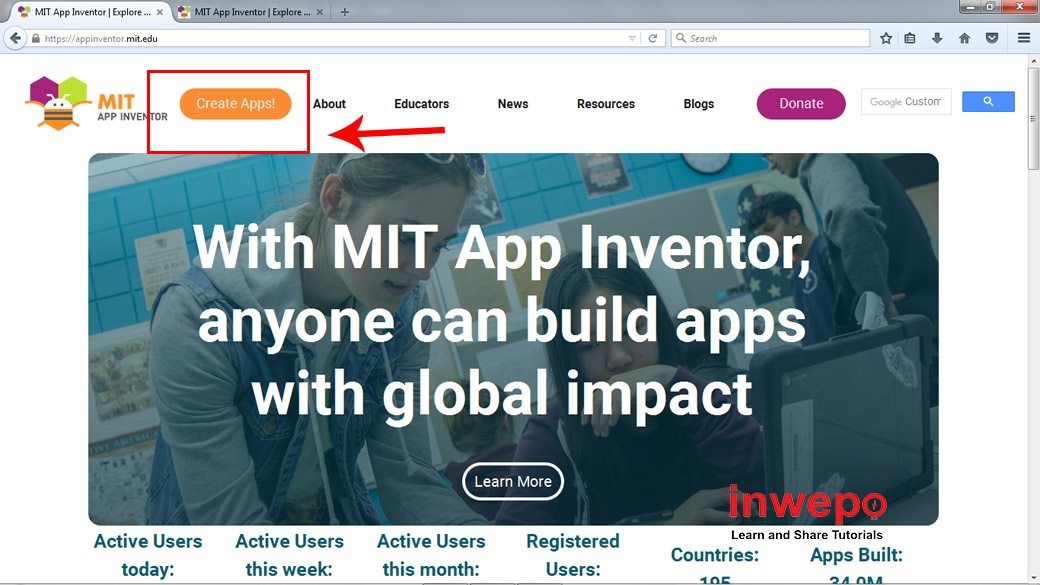Click the Firefox search box

[771, 38]
